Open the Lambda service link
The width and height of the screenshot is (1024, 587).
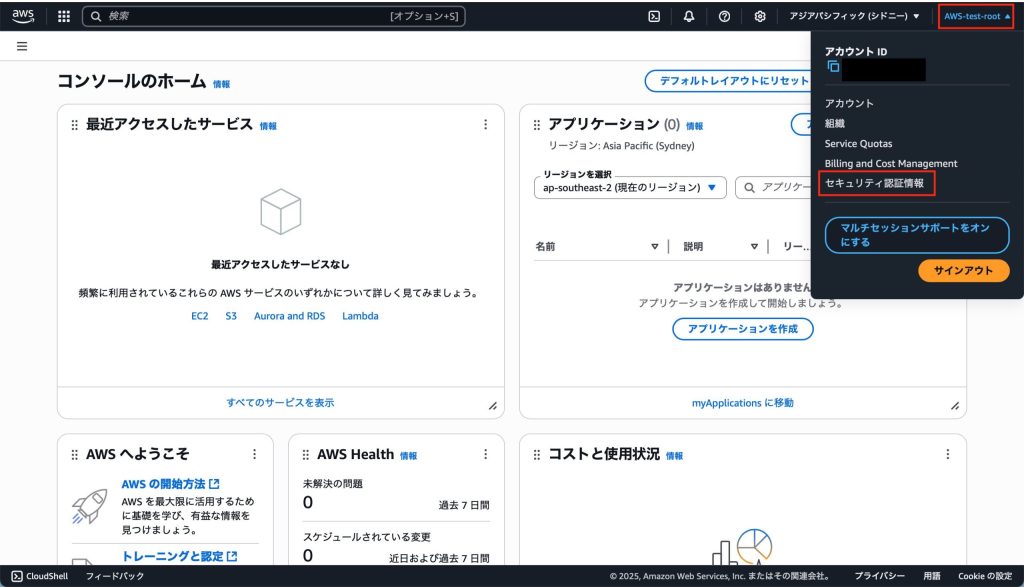(360, 316)
